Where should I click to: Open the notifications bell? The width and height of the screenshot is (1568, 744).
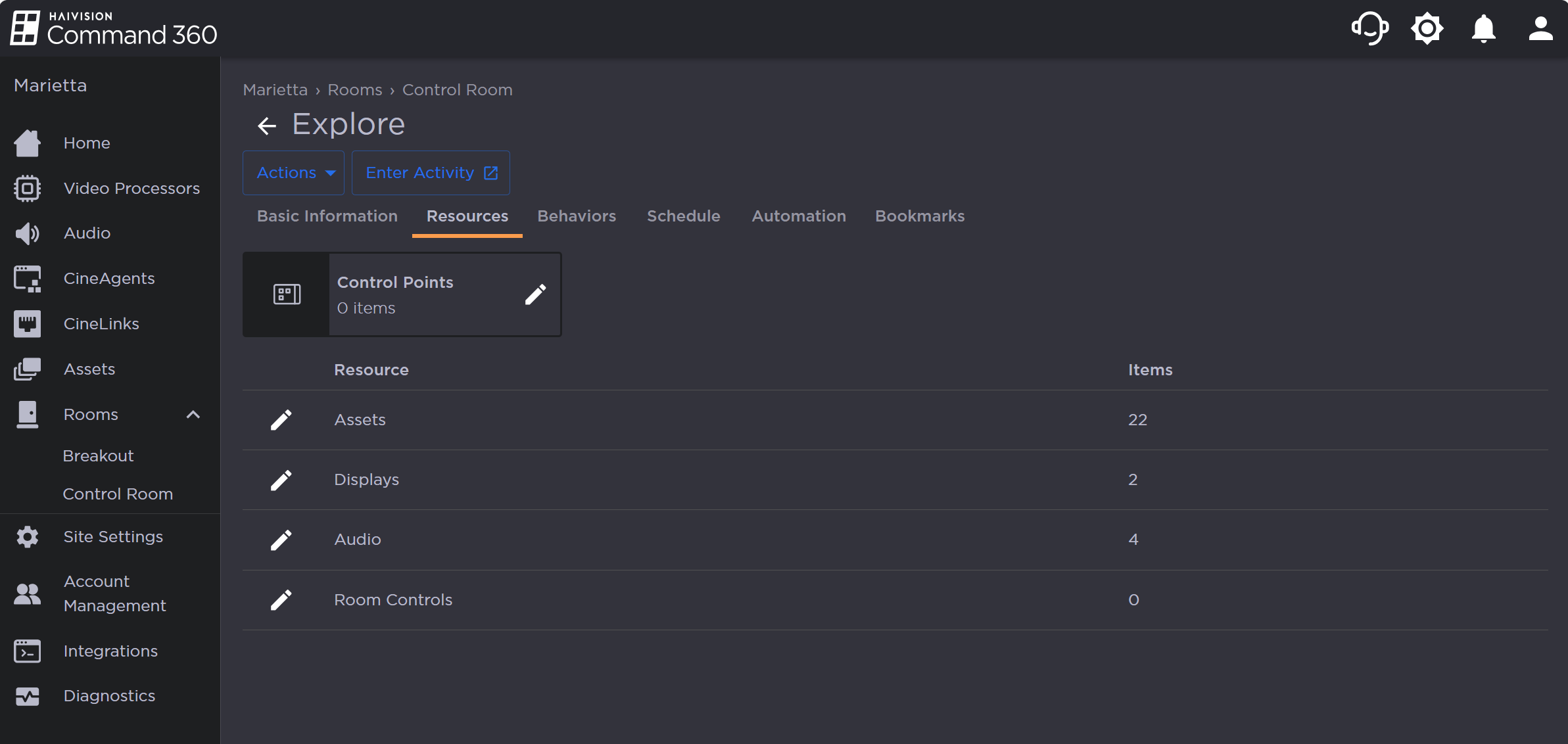(x=1483, y=28)
